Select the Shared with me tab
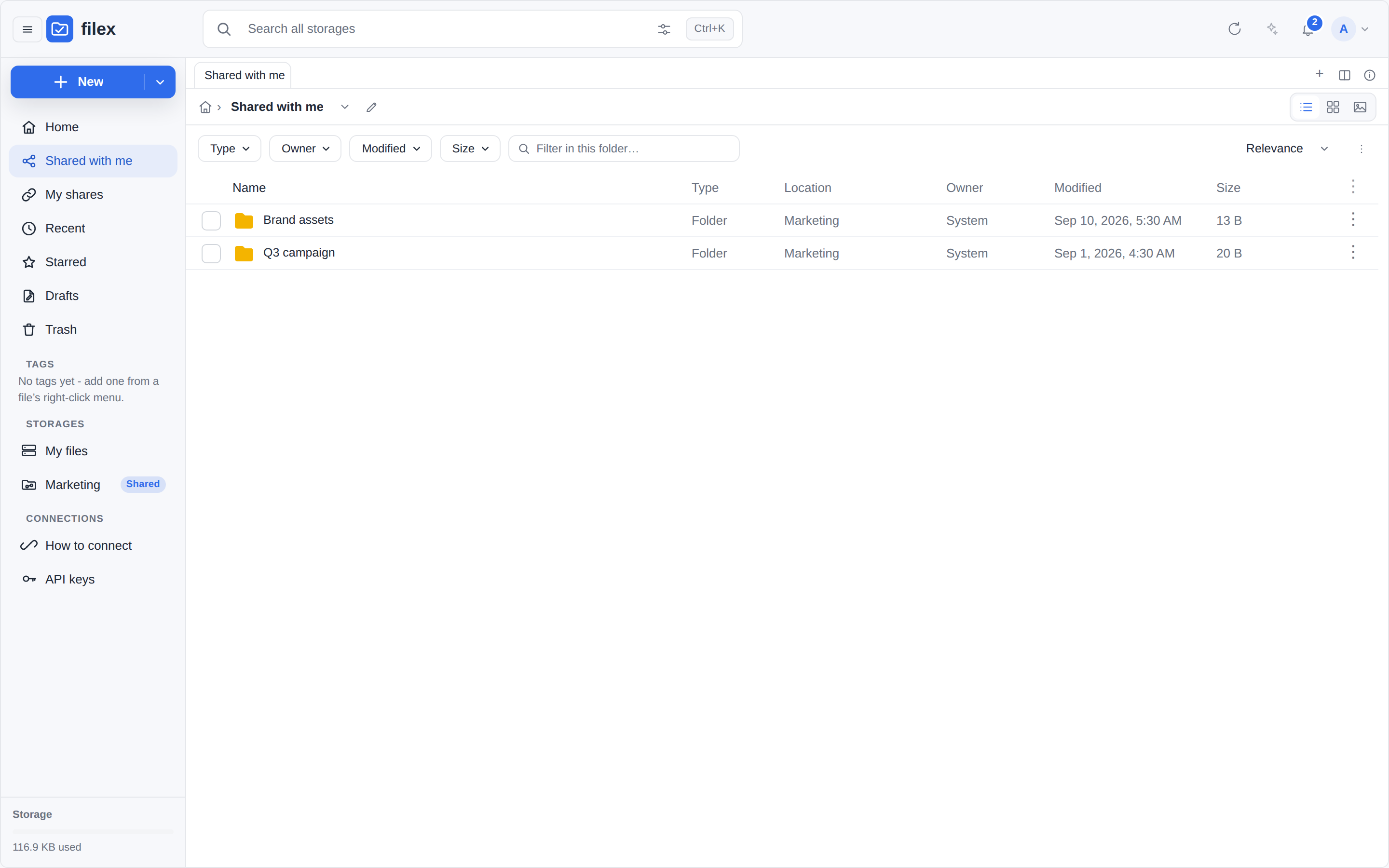Viewport: 1389px width, 868px height. click(243, 75)
